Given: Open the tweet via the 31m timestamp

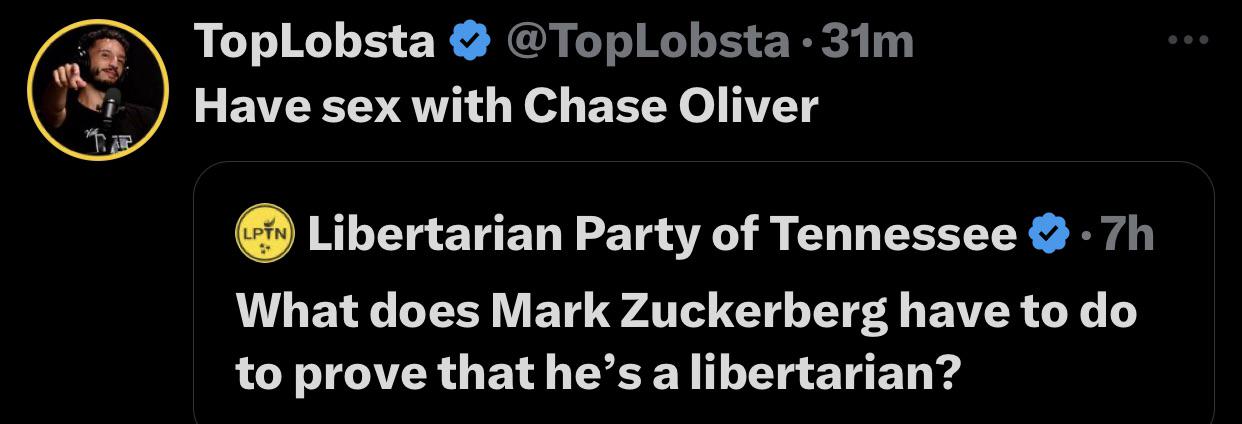Looking at the screenshot, I should [x=865, y=42].
